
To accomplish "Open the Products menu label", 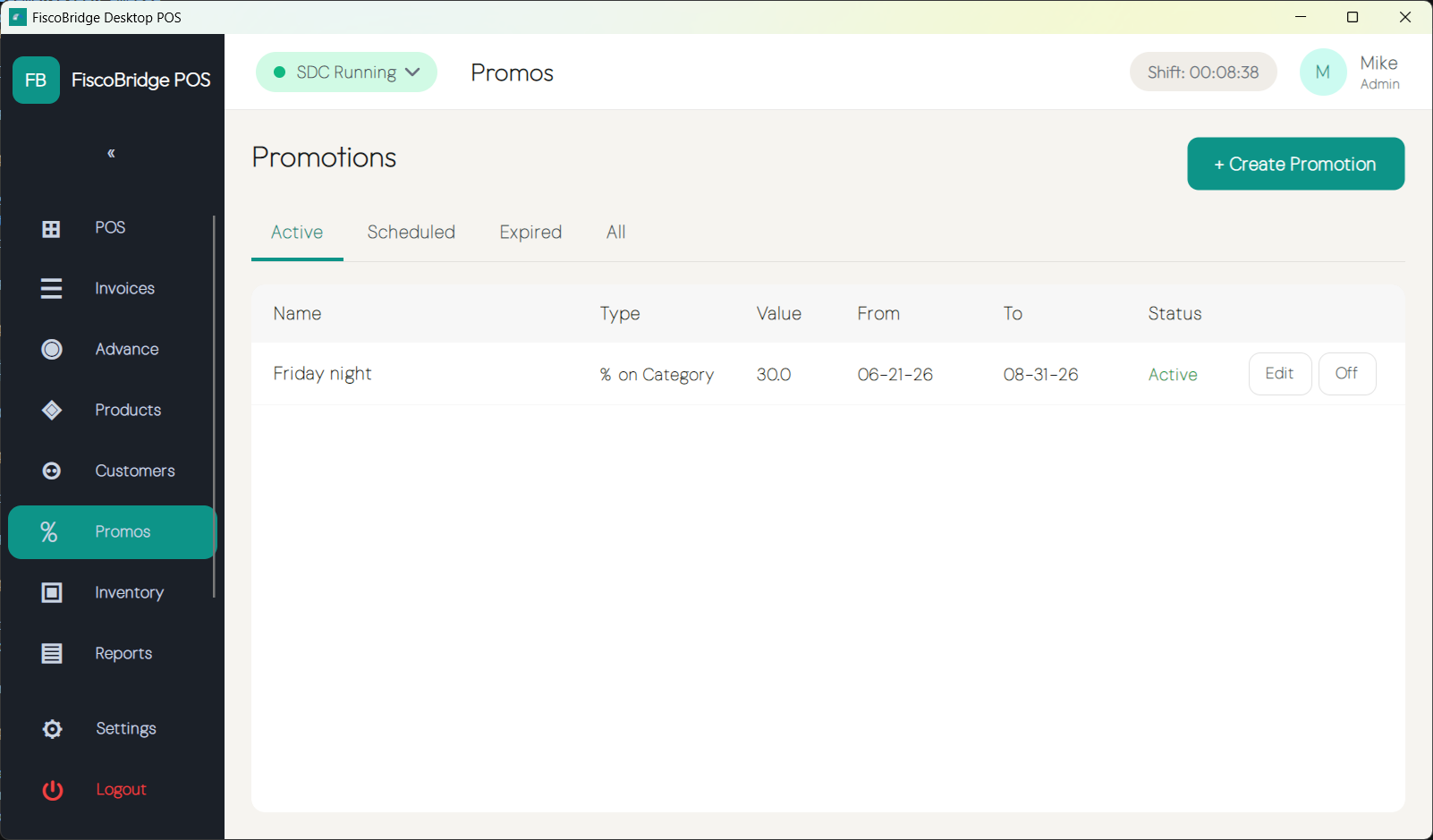I will pyautogui.click(x=128, y=410).
